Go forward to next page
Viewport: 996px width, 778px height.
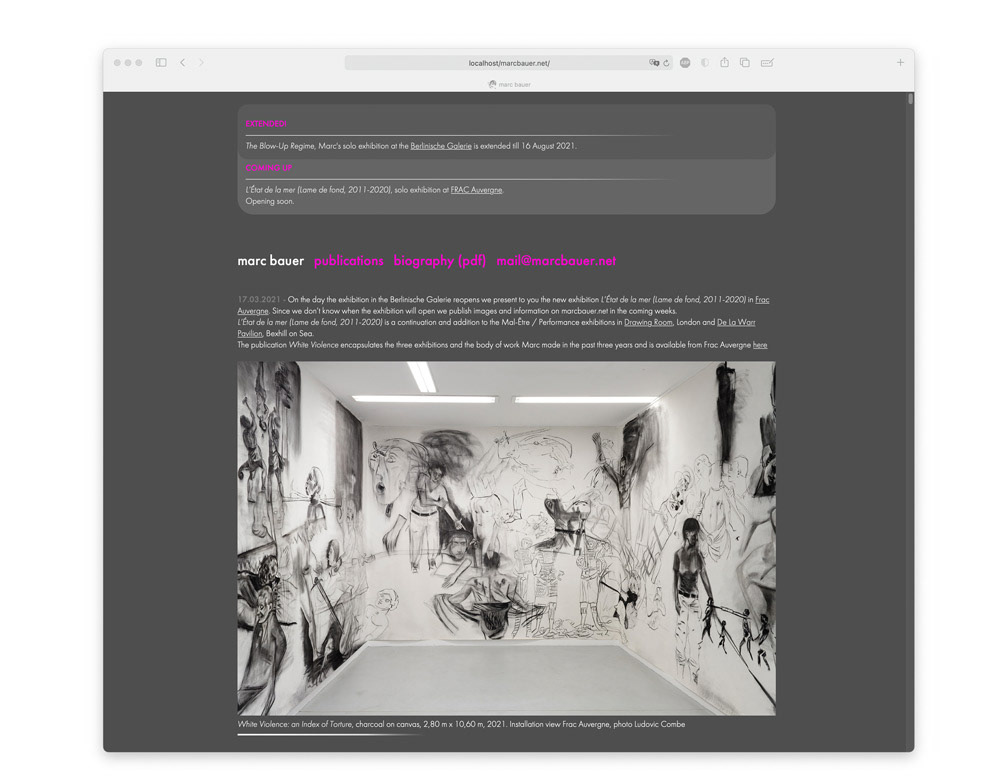pos(201,62)
